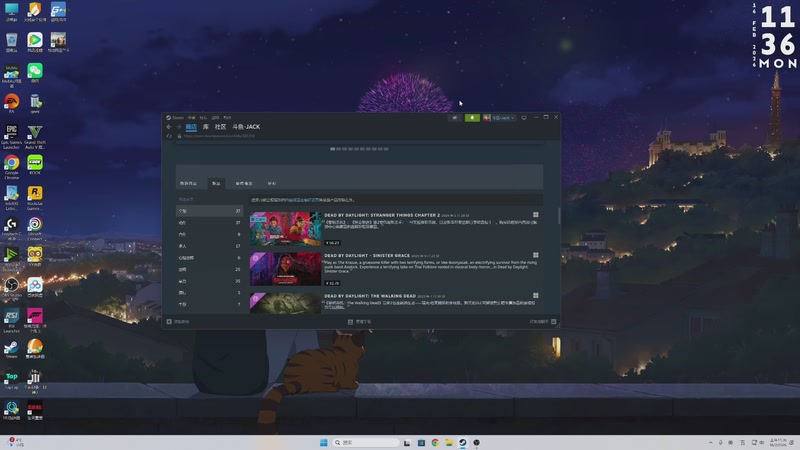The height and width of the screenshot is (450, 800).
Task: Go forward in Steam navigation
Action: tap(179, 127)
